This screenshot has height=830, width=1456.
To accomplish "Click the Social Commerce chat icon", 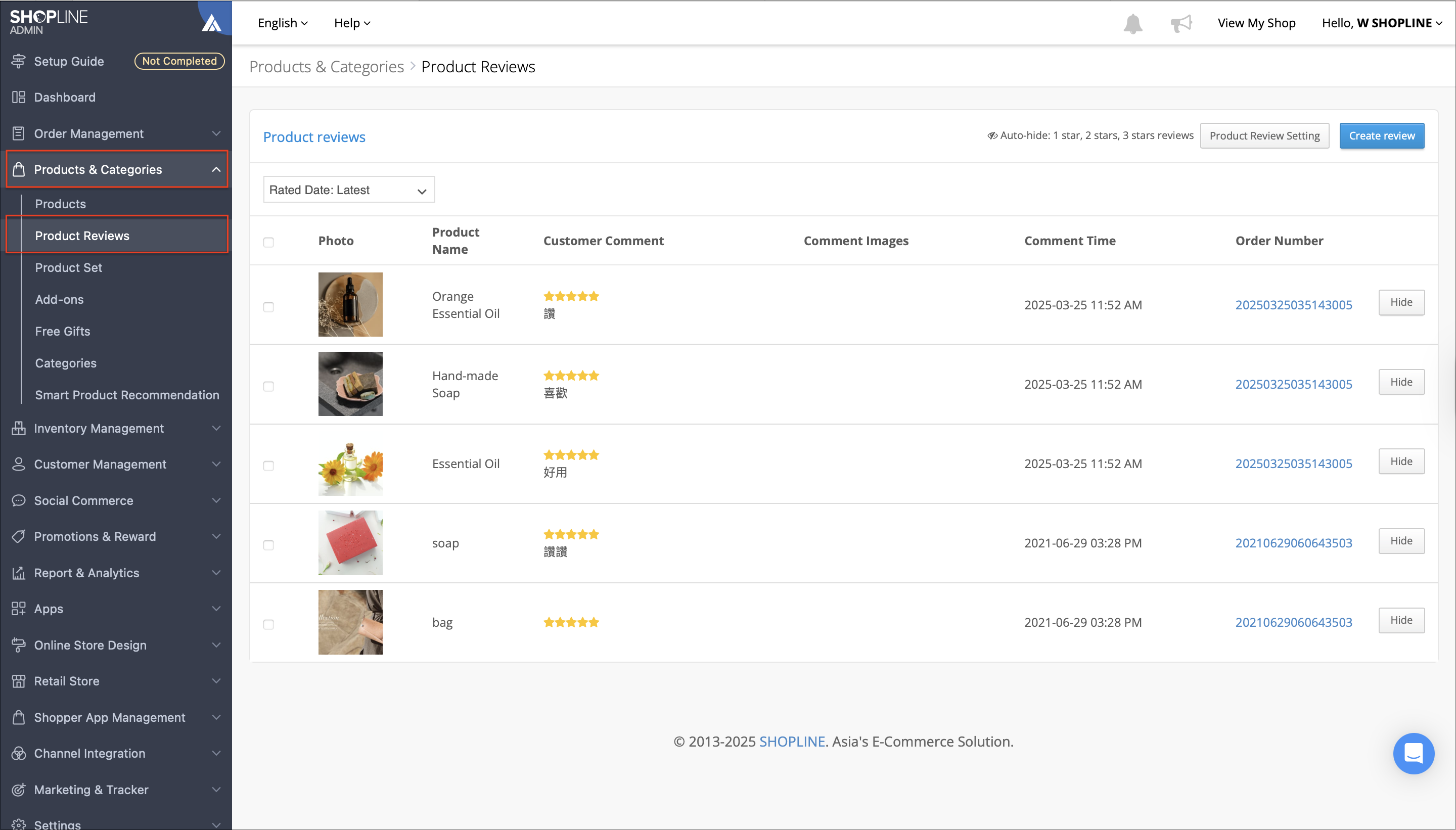I will [x=18, y=500].
